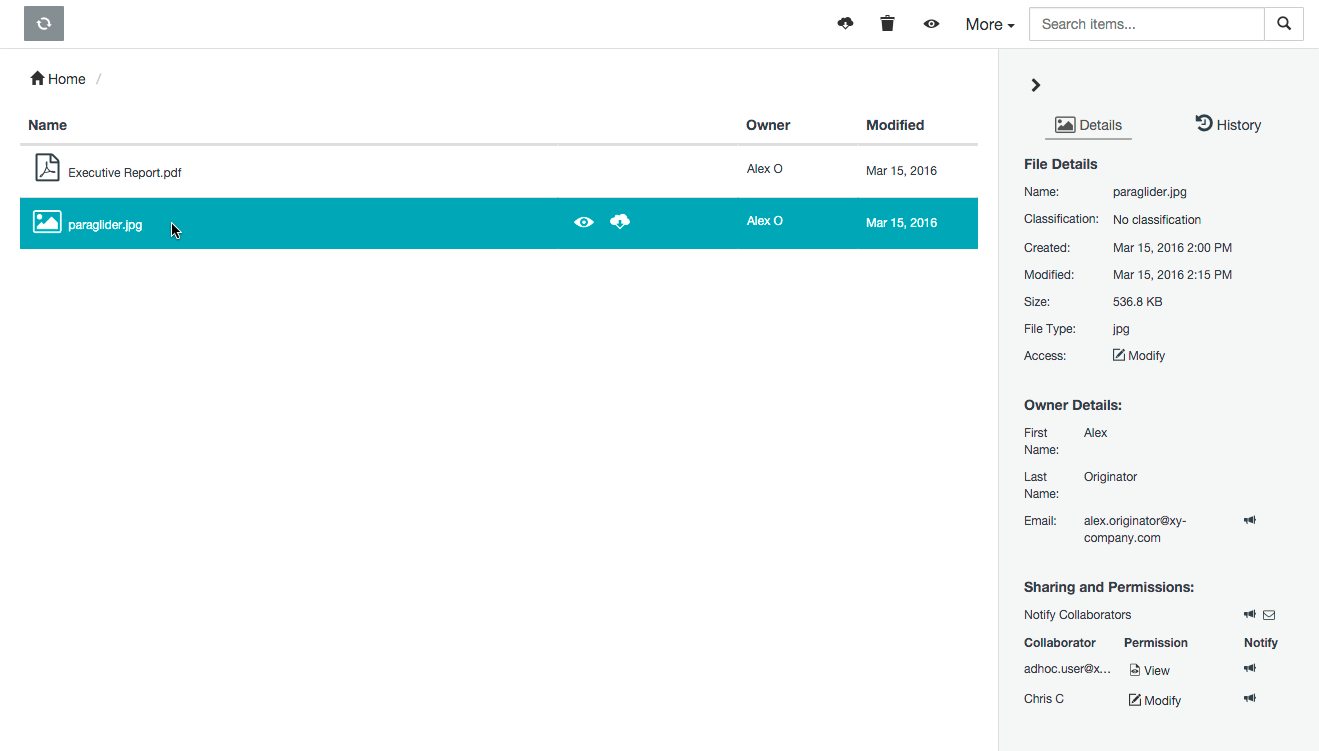Click the trash delete icon
This screenshot has height=751, width=1319.
point(887,24)
